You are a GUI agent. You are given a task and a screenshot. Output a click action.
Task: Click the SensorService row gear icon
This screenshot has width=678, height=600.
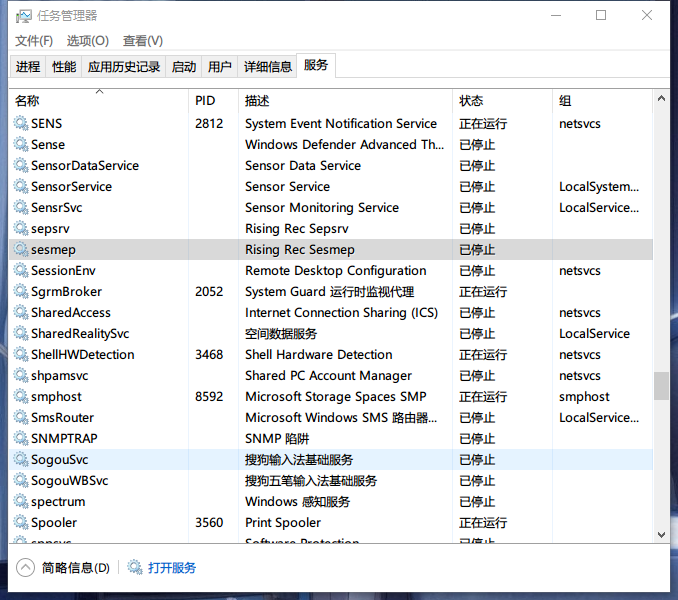(x=21, y=186)
